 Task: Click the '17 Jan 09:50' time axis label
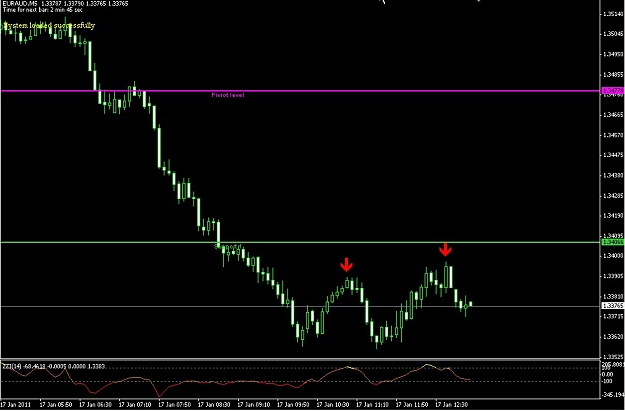click(293, 405)
